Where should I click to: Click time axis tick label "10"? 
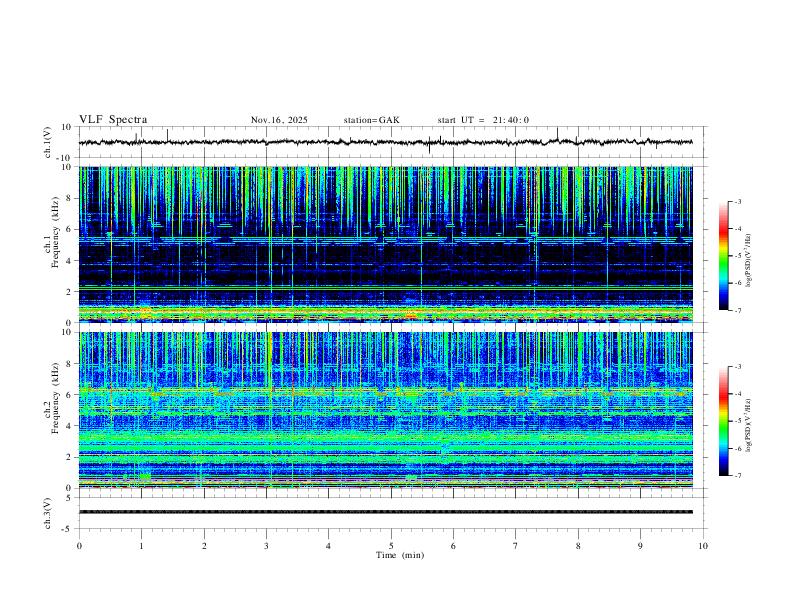703,546
